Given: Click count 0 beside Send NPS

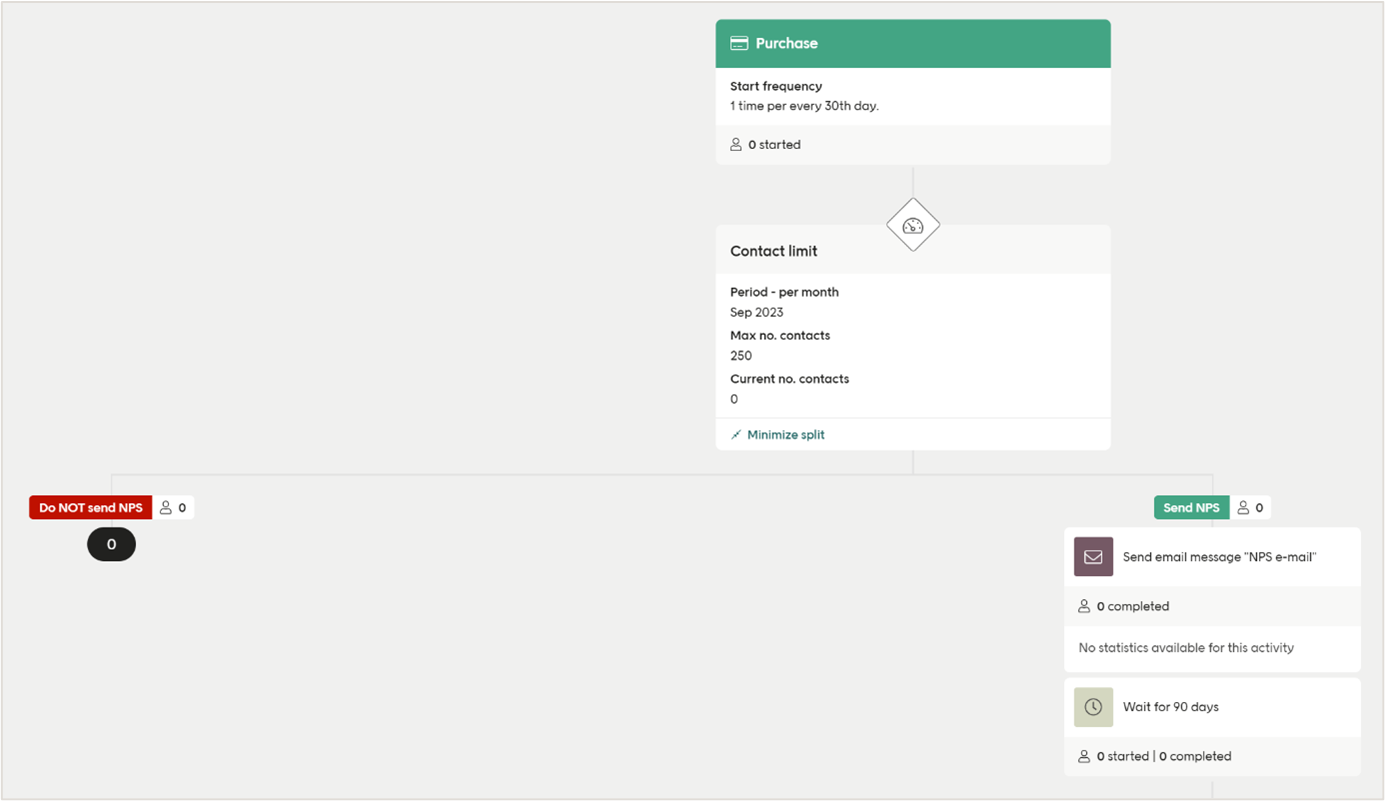Looking at the screenshot, I should [x=1259, y=508].
